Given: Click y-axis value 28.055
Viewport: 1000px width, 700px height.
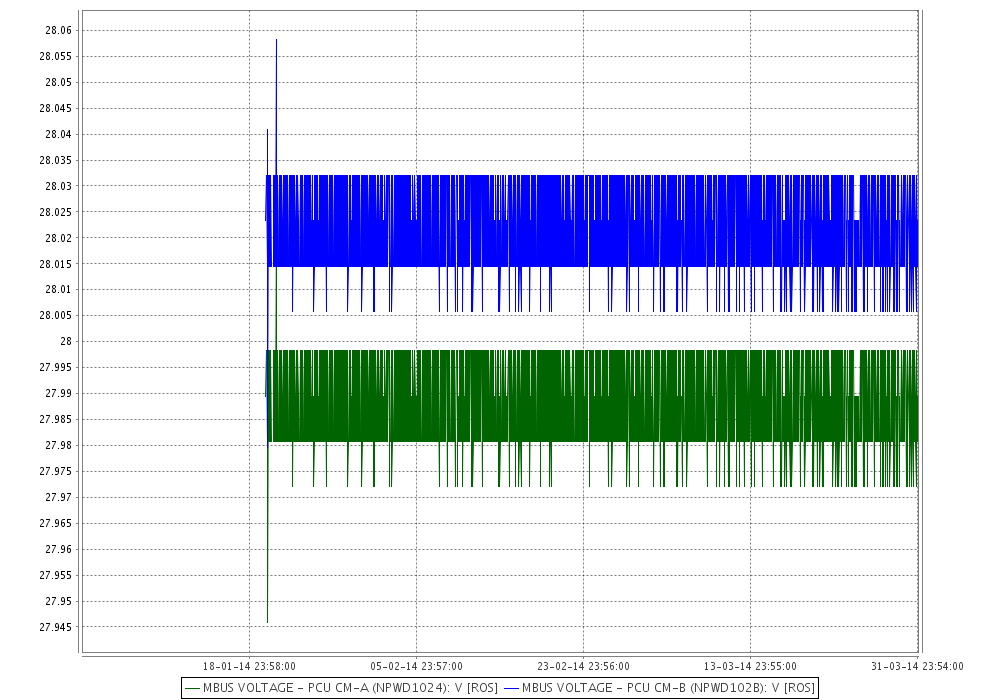Looking at the screenshot, I should point(56,56).
